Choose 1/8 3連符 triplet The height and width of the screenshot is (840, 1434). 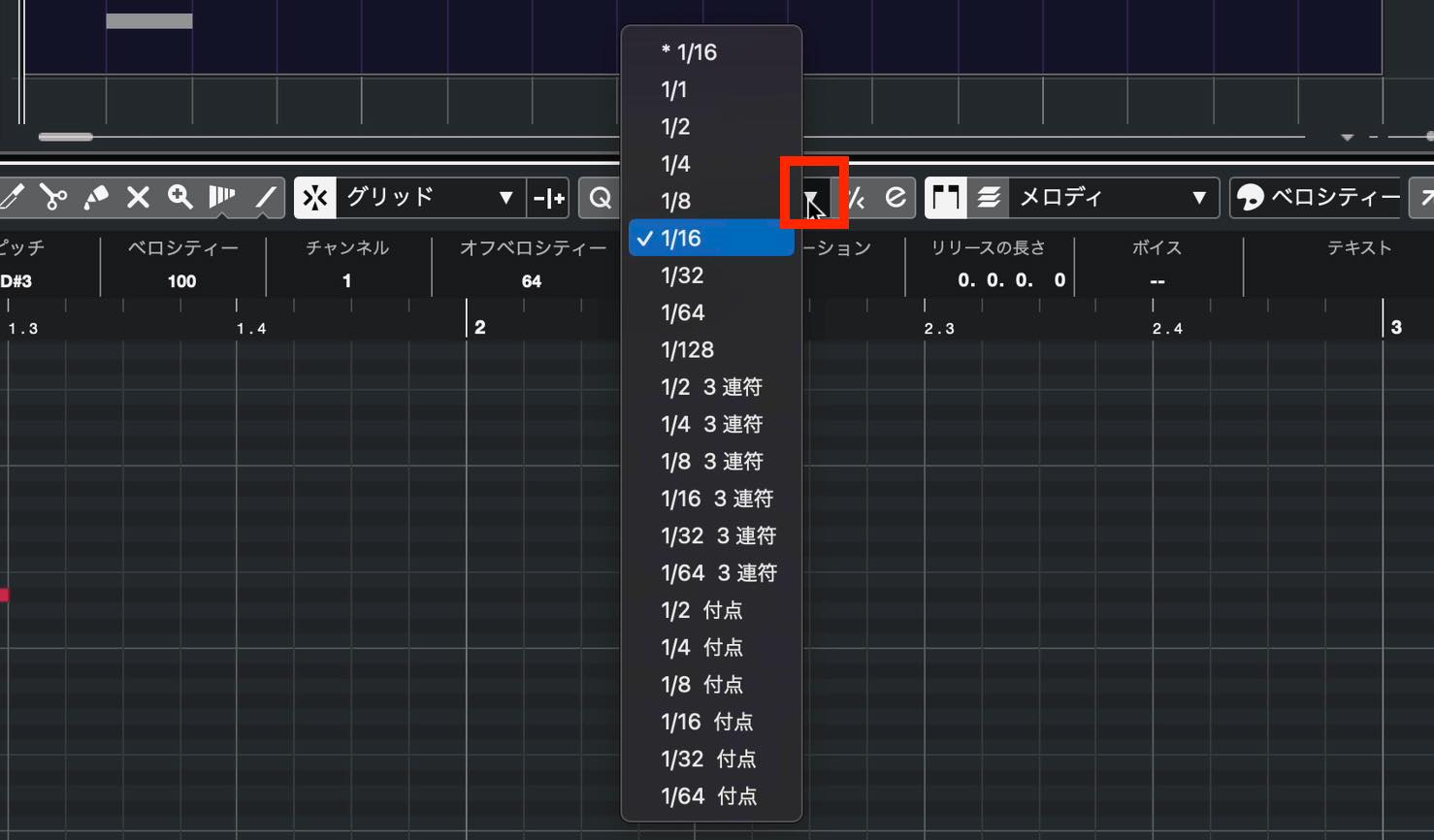click(x=711, y=462)
